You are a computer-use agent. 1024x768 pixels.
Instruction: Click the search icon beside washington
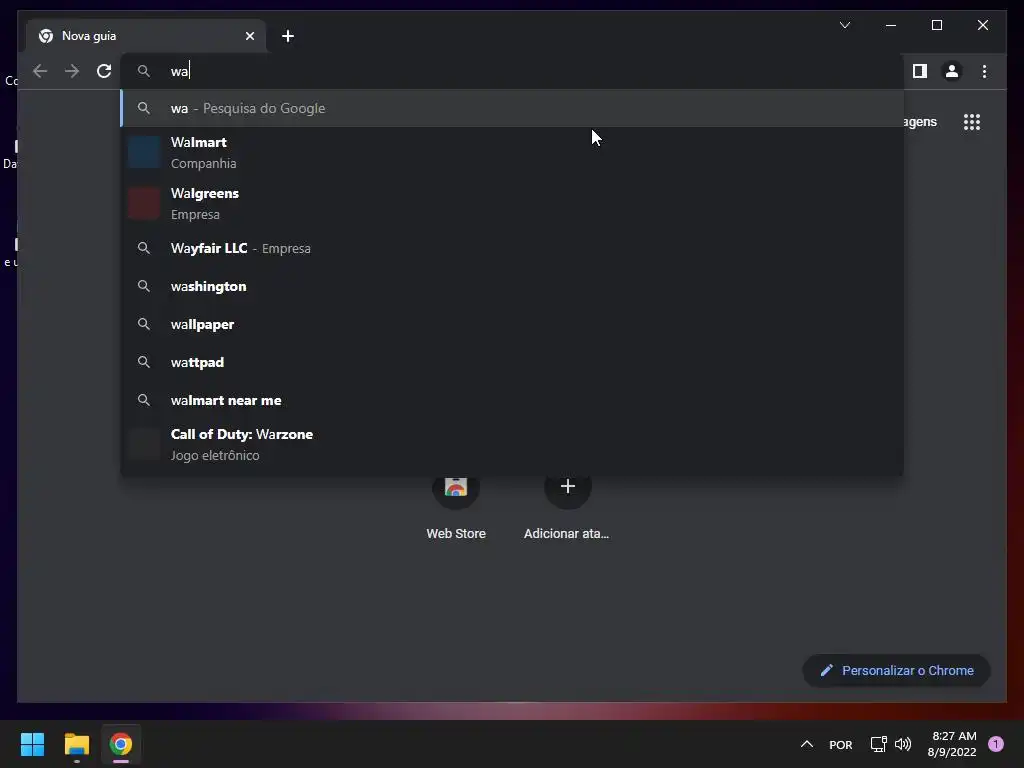click(x=144, y=286)
